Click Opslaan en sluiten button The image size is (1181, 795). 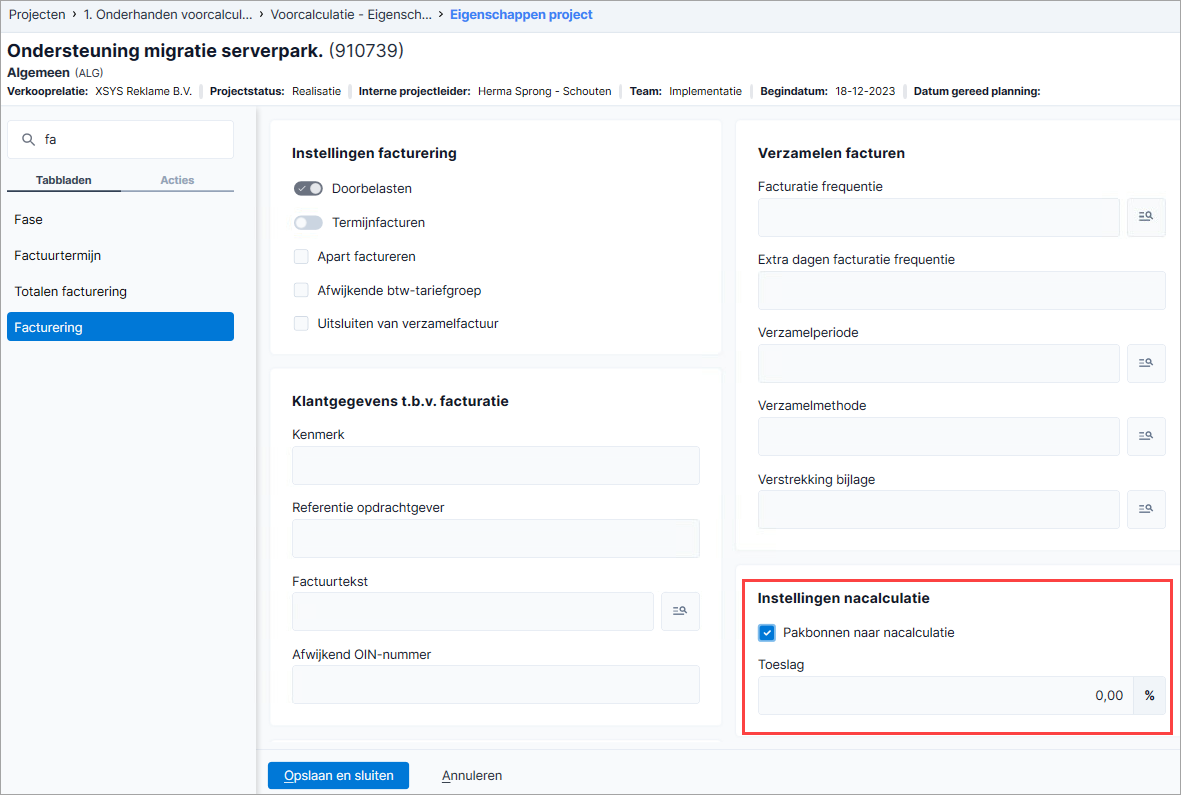coord(338,775)
